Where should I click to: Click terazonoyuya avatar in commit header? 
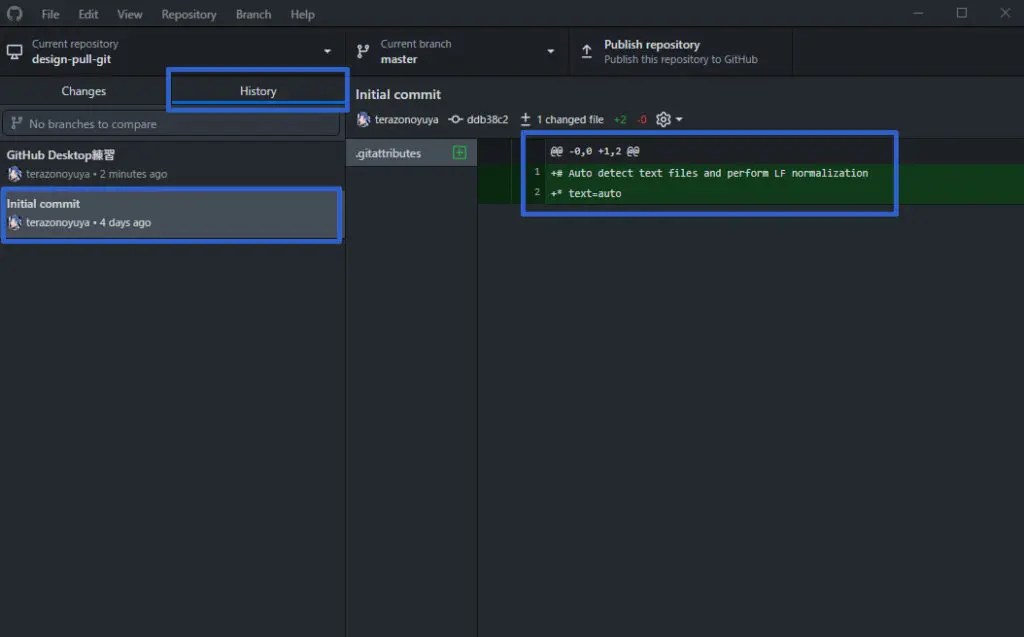[x=364, y=120]
